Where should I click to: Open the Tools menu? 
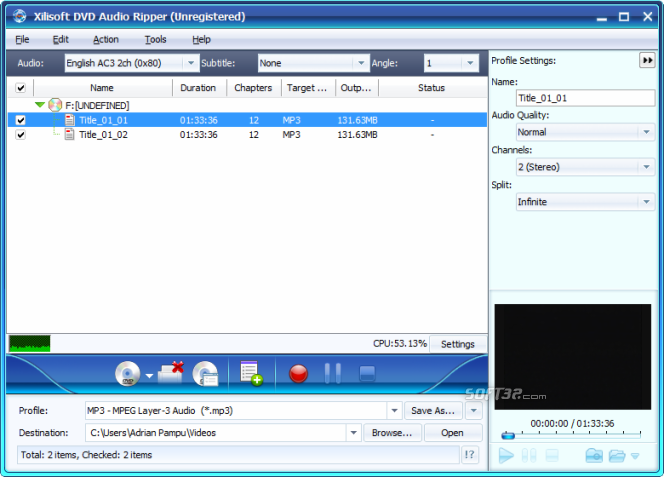coord(155,39)
